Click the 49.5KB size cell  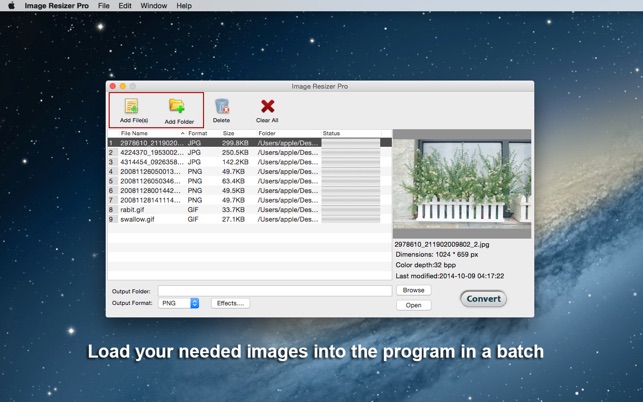coord(233,190)
